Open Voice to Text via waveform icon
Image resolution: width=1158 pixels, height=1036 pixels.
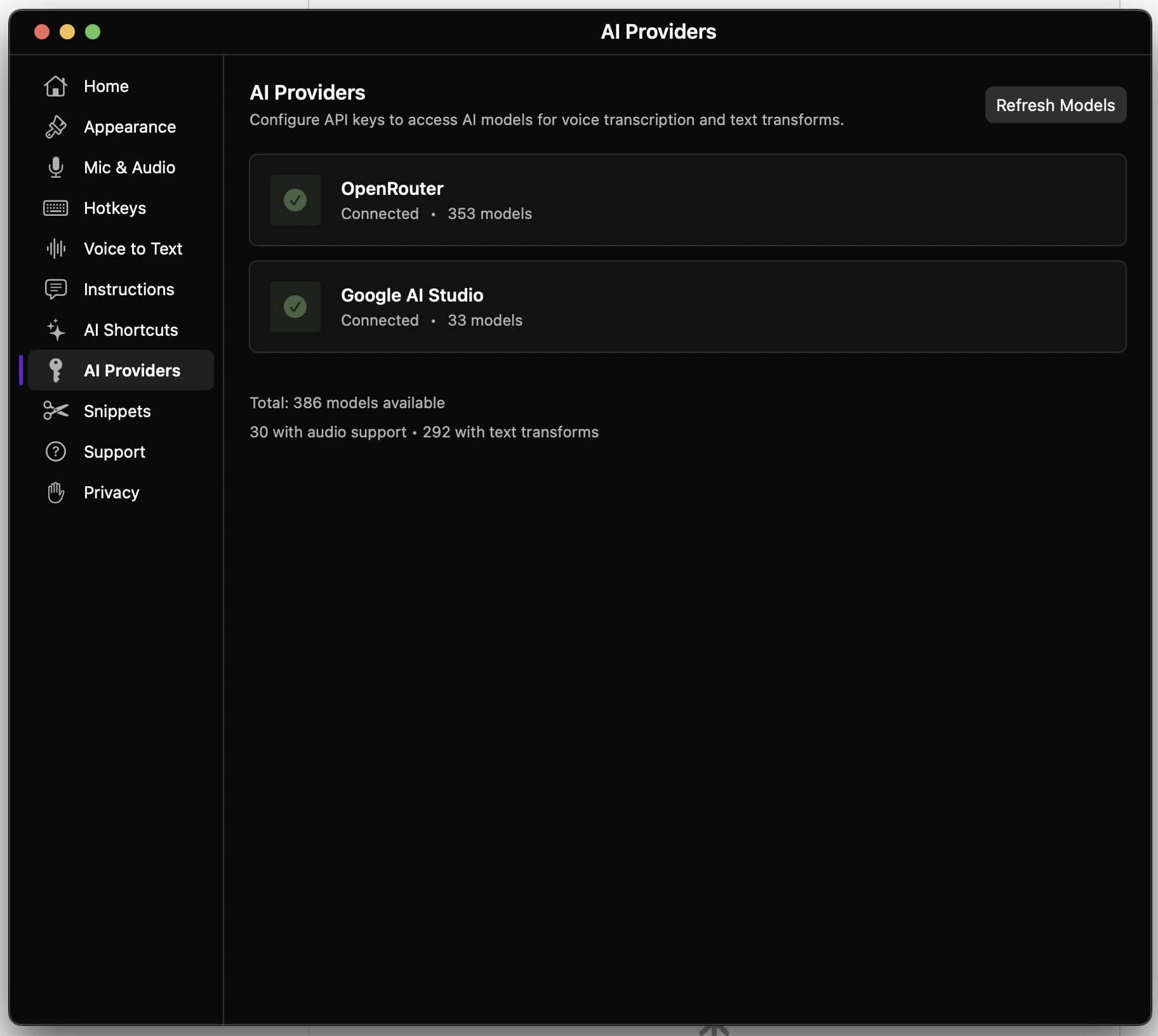click(x=56, y=248)
